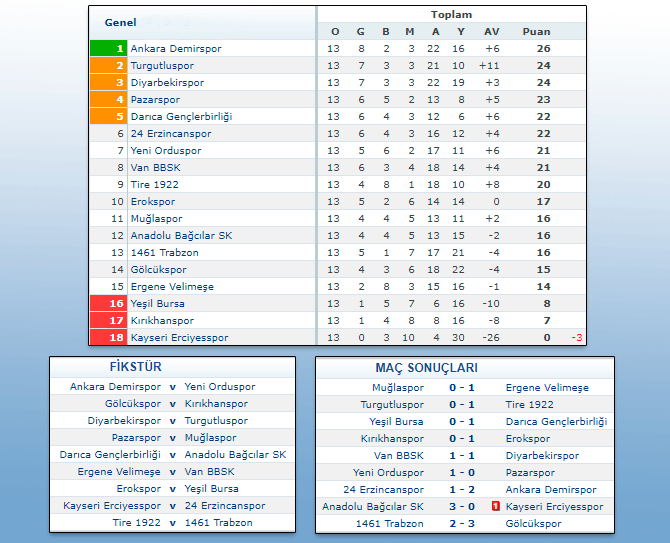
Task: Click the AV column header
Action: tap(491, 32)
